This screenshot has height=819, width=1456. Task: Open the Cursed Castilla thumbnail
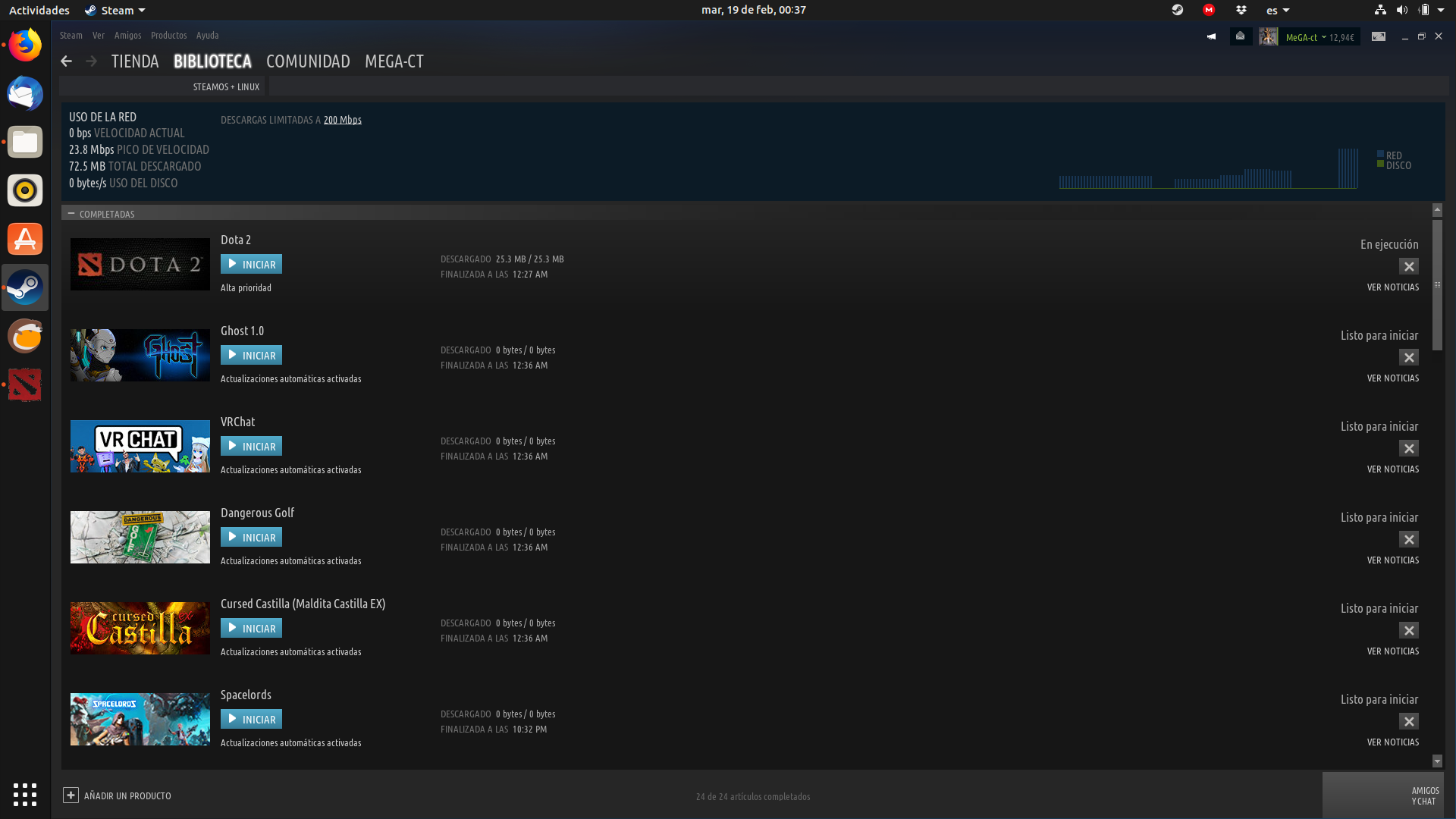click(x=140, y=629)
